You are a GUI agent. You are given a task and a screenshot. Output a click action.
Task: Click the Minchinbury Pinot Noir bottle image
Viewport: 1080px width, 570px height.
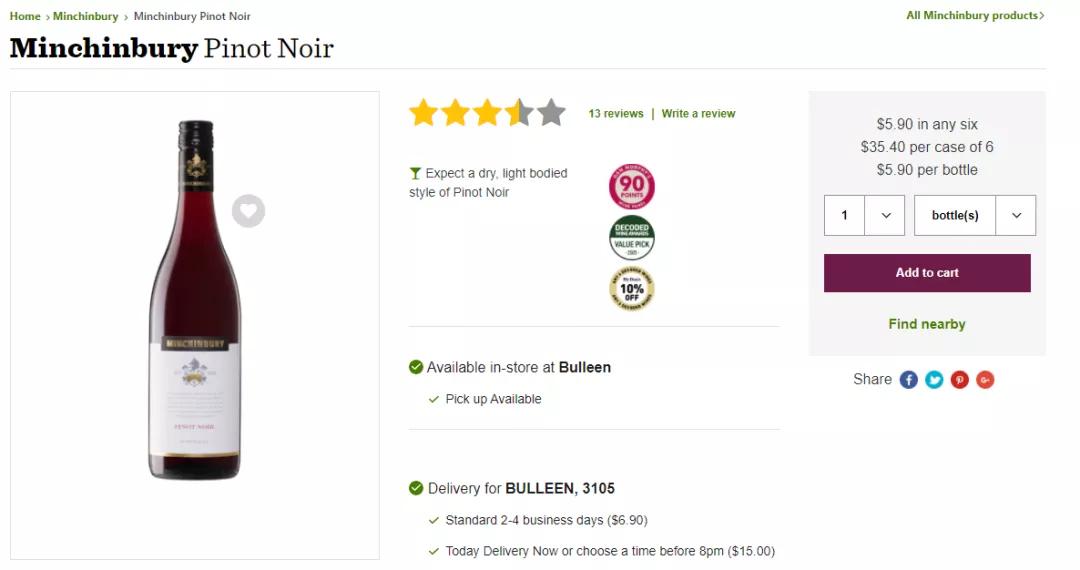(x=195, y=300)
